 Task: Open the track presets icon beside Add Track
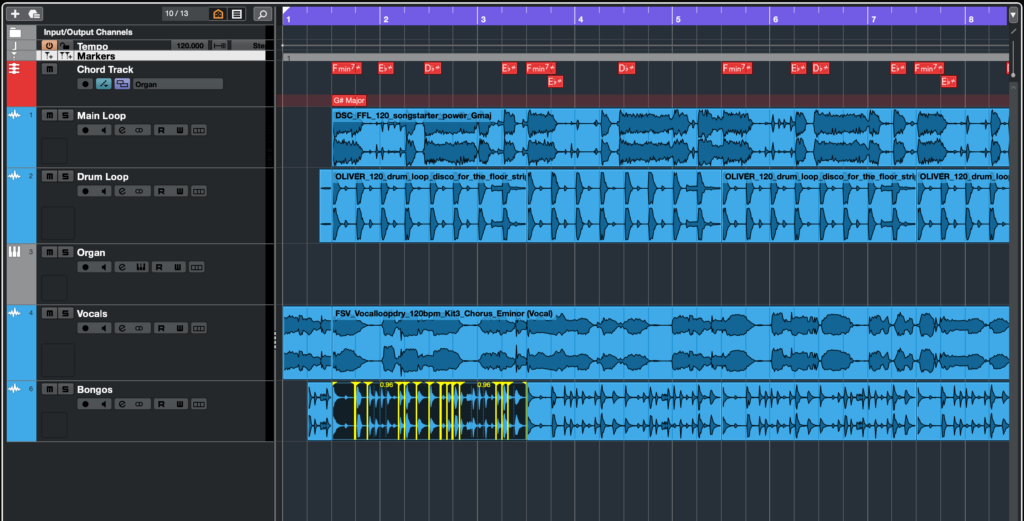(35, 14)
